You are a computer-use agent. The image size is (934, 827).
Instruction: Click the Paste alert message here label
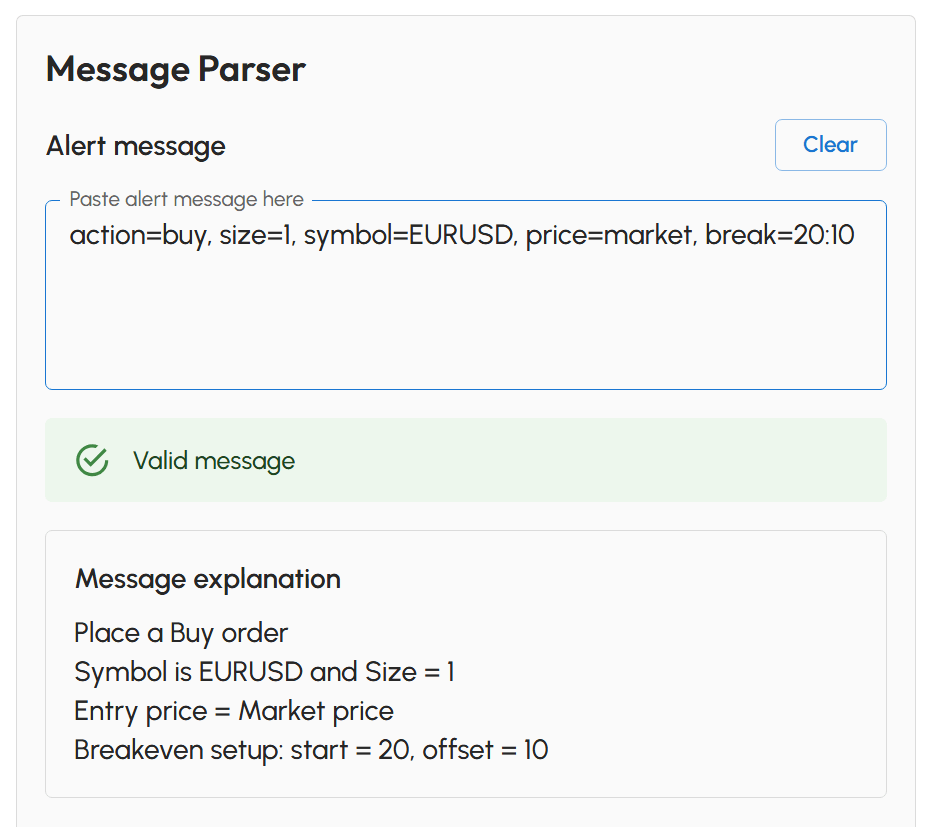click(185, 199)
